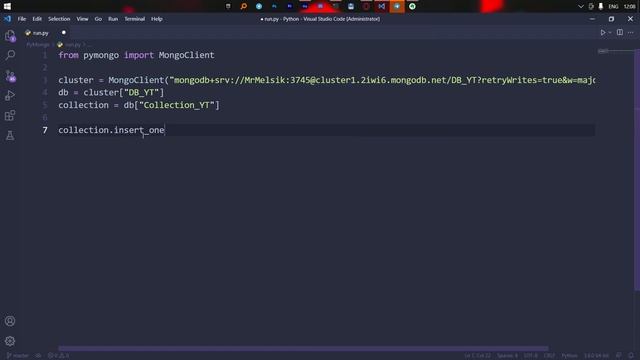
Task: Click on "Collection_YT" string on line 5
Action: tap(177, 105)
